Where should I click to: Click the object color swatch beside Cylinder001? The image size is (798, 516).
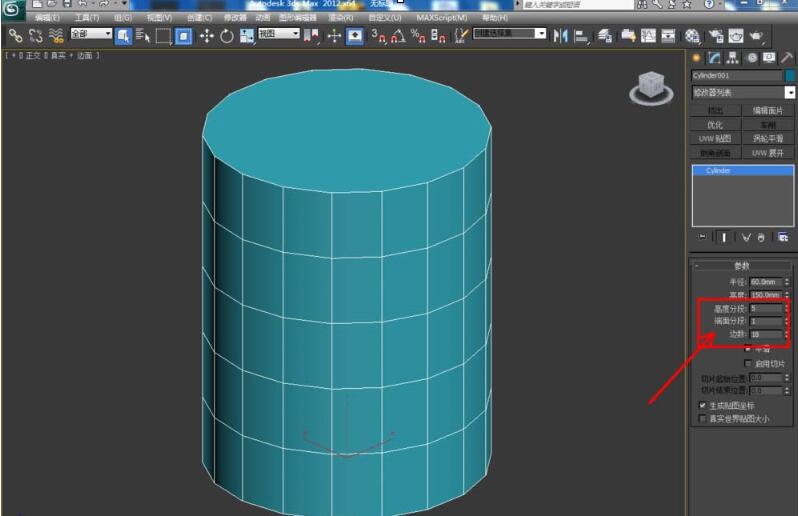tap(790, 75)
